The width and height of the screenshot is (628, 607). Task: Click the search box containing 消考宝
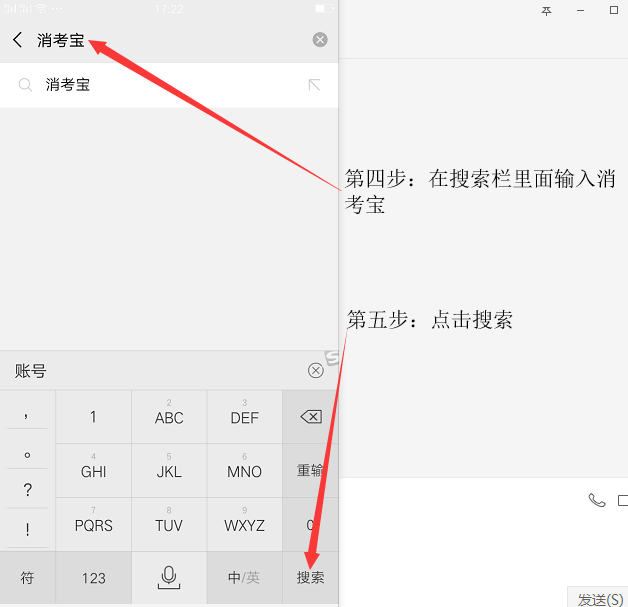[168, 40]
